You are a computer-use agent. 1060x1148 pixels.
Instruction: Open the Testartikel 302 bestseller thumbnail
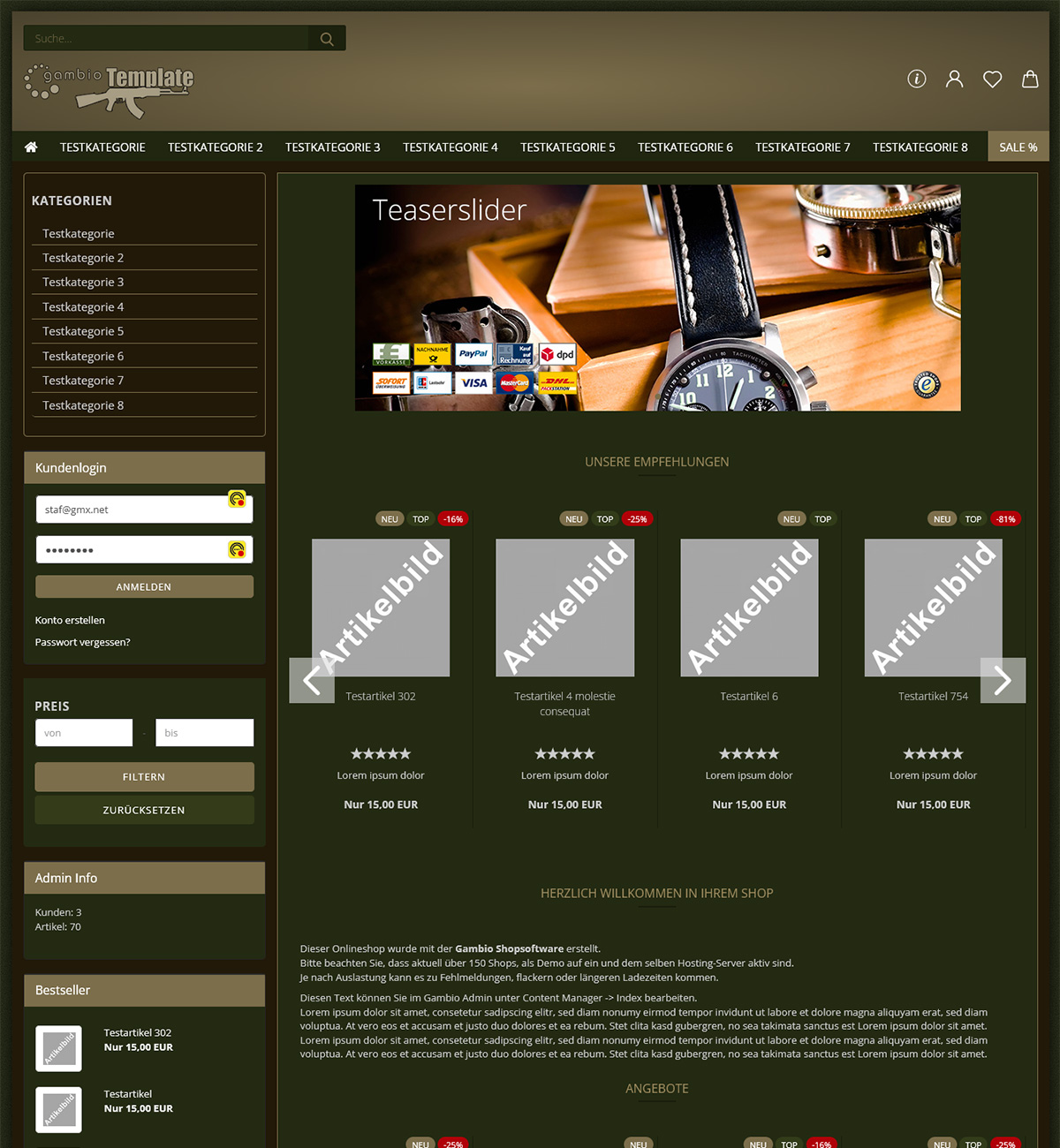tap(58, 1048)
